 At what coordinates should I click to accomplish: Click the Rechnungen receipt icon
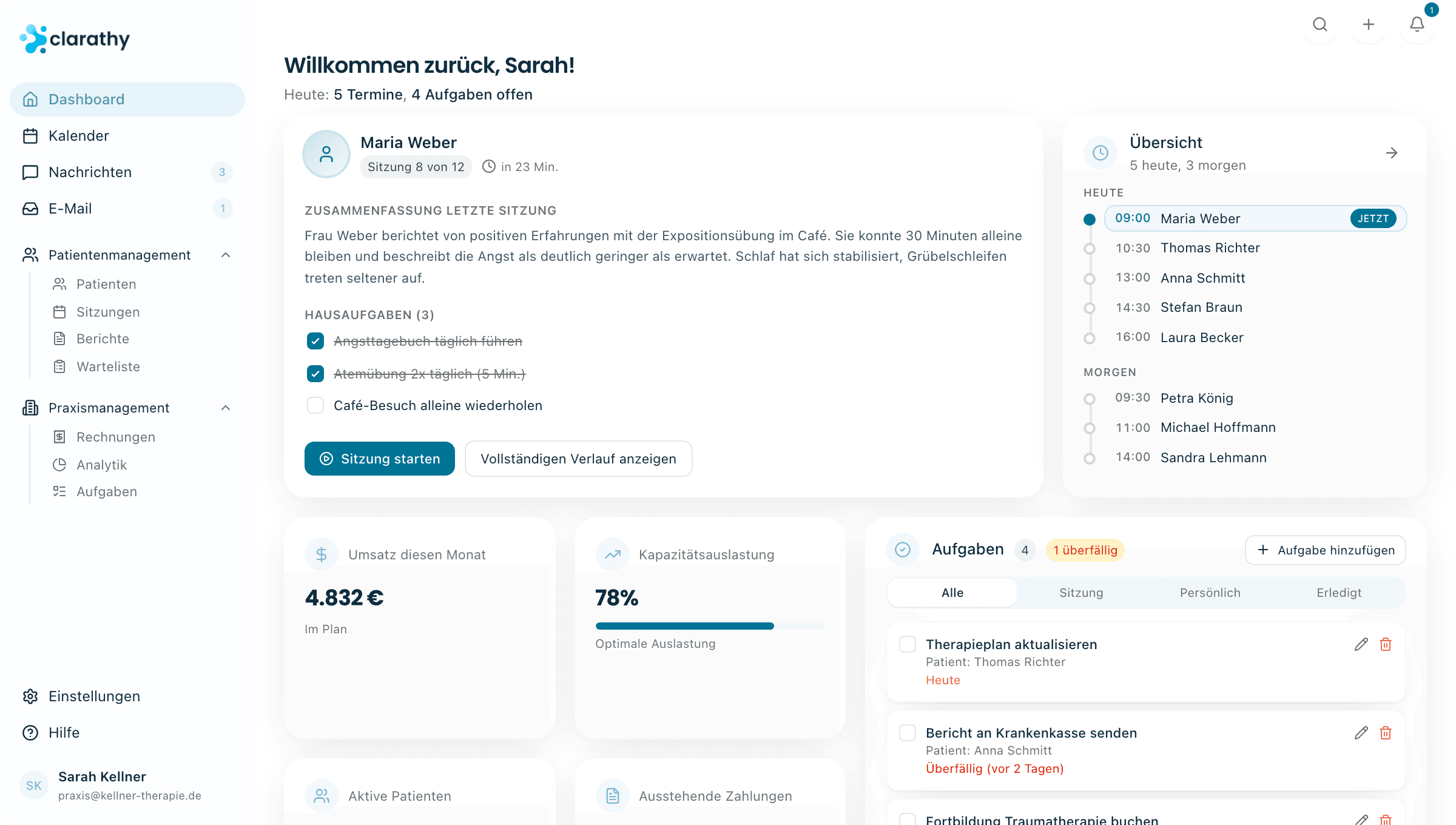(x=59, y=437)
